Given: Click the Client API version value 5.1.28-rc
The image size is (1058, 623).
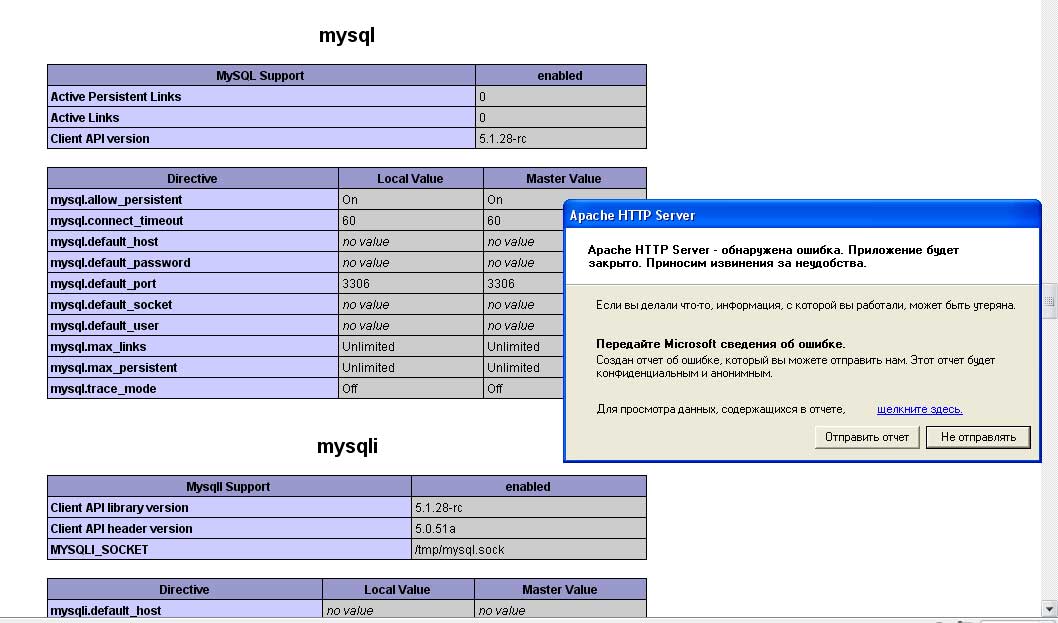Looking at the screenshot, I should (503, 139).
